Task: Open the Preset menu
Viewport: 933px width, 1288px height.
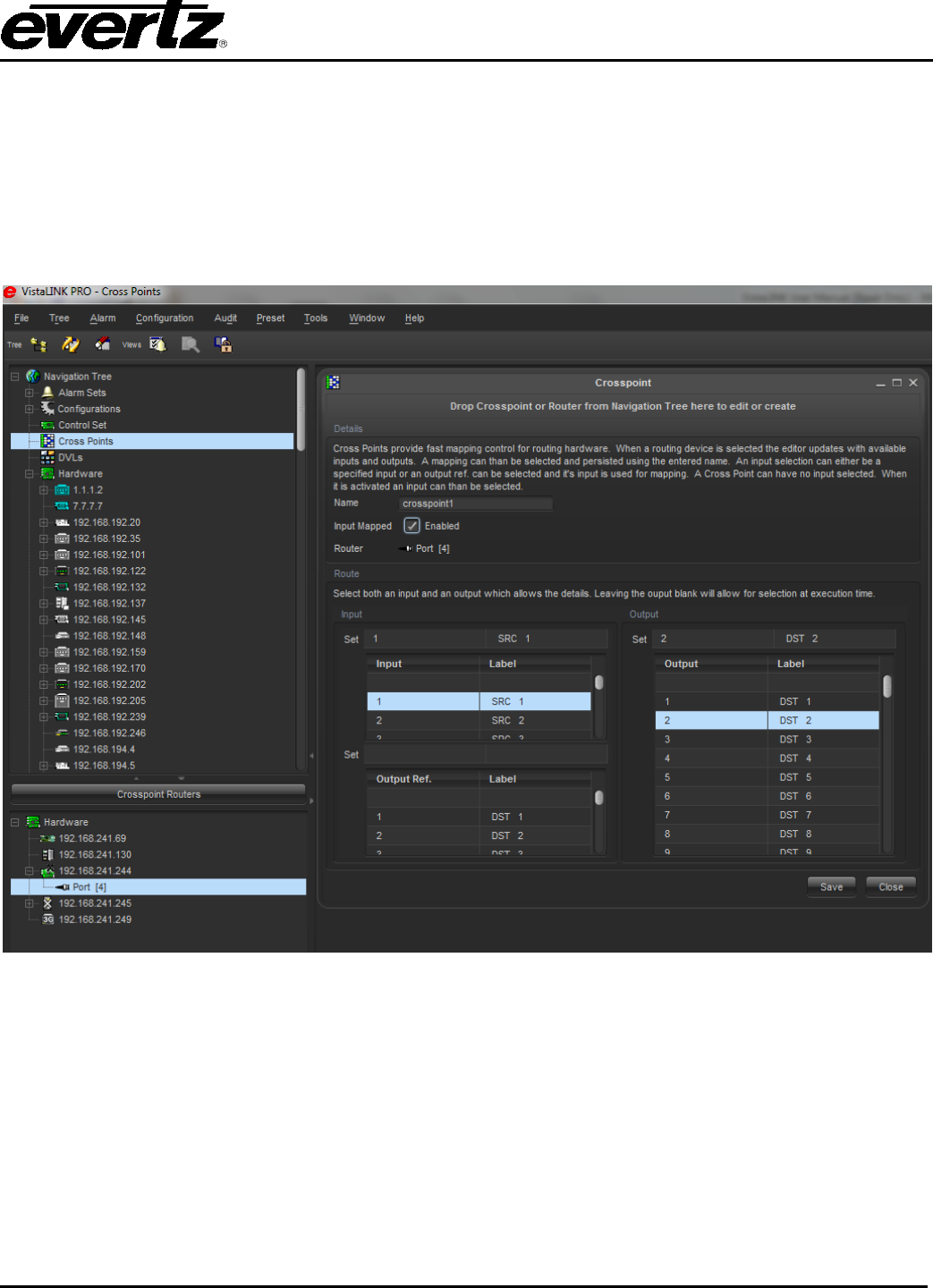Action: (x=270, y=318)
